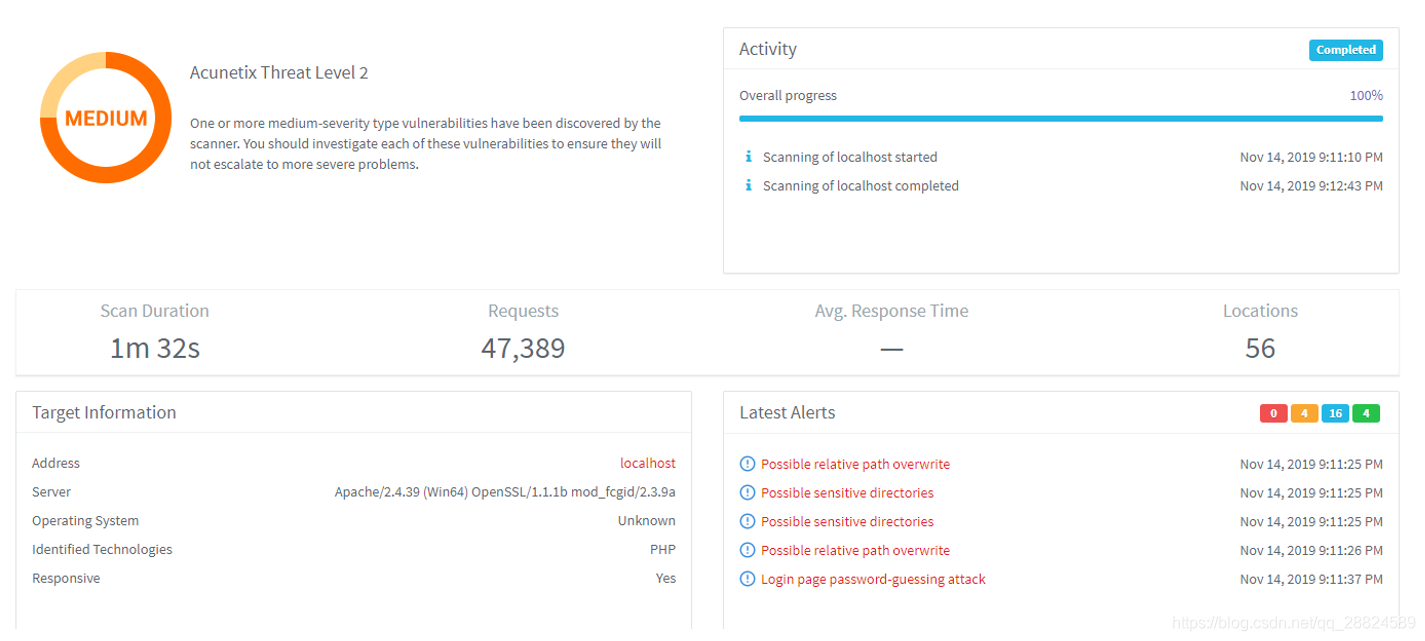
Task: Click the green informational badge showing 4
Action: 1366,413
